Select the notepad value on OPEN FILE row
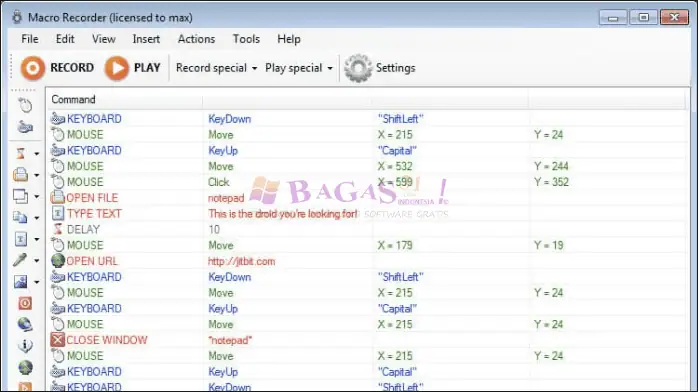The height and width of the screenshot is (392, 698). 226,198
